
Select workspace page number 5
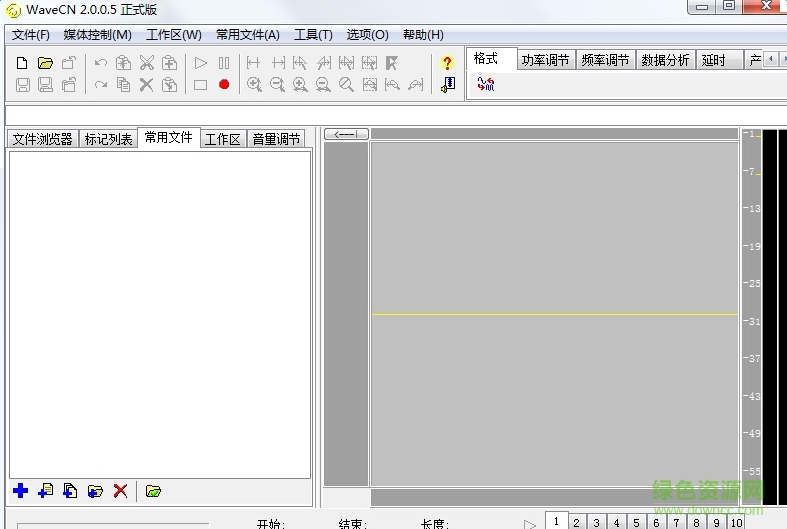pyautogui.click(x=636, y=522)
